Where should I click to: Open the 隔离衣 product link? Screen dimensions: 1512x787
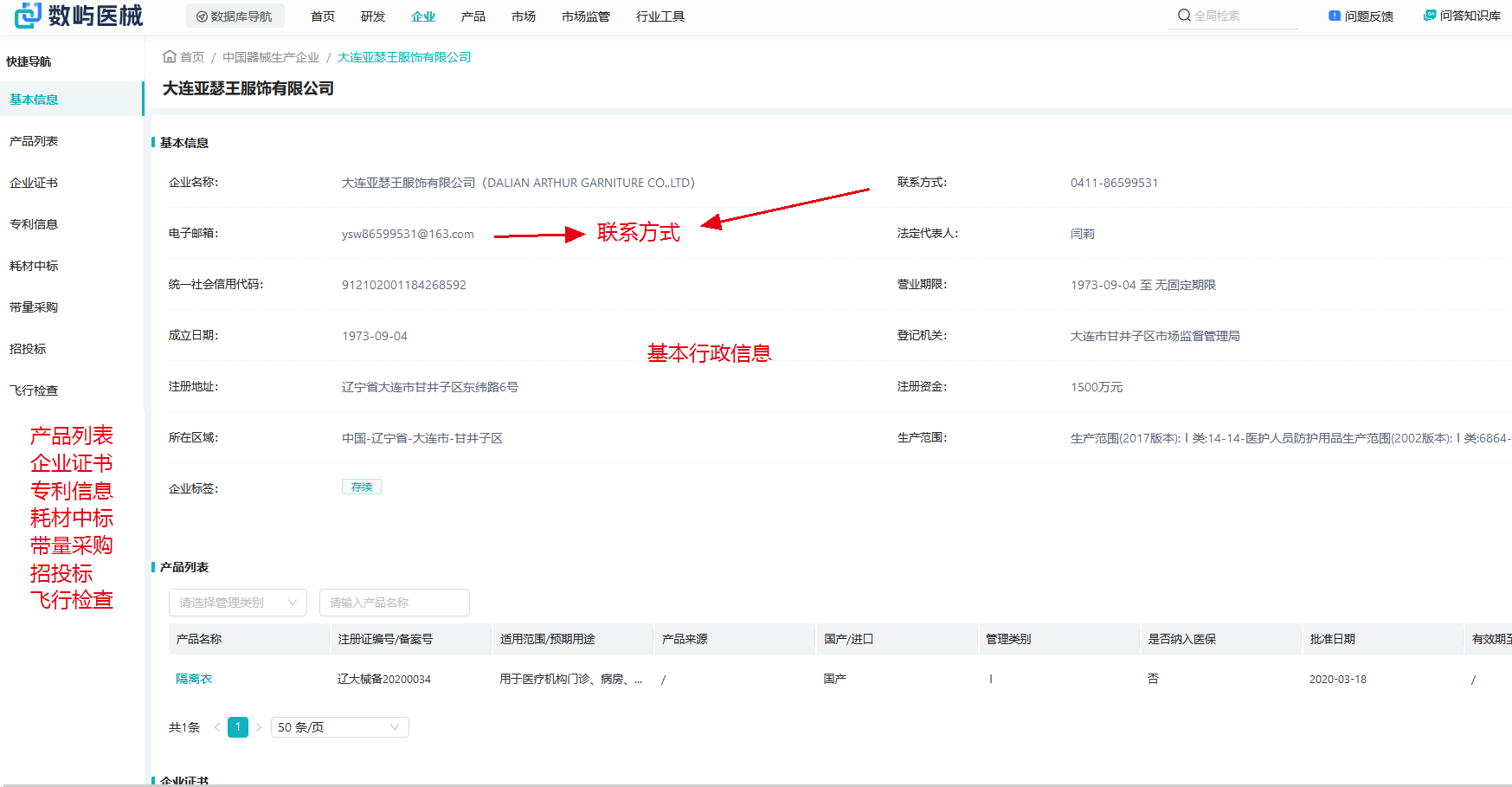click(x=194, y=679)
